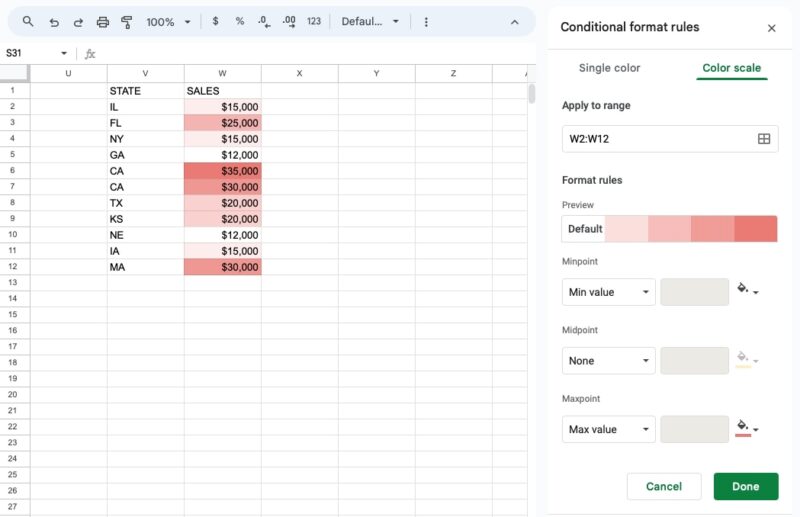Collapse the toolbar with the up chevron
Viewport: 800px width, 517px height.
point(514,22)
